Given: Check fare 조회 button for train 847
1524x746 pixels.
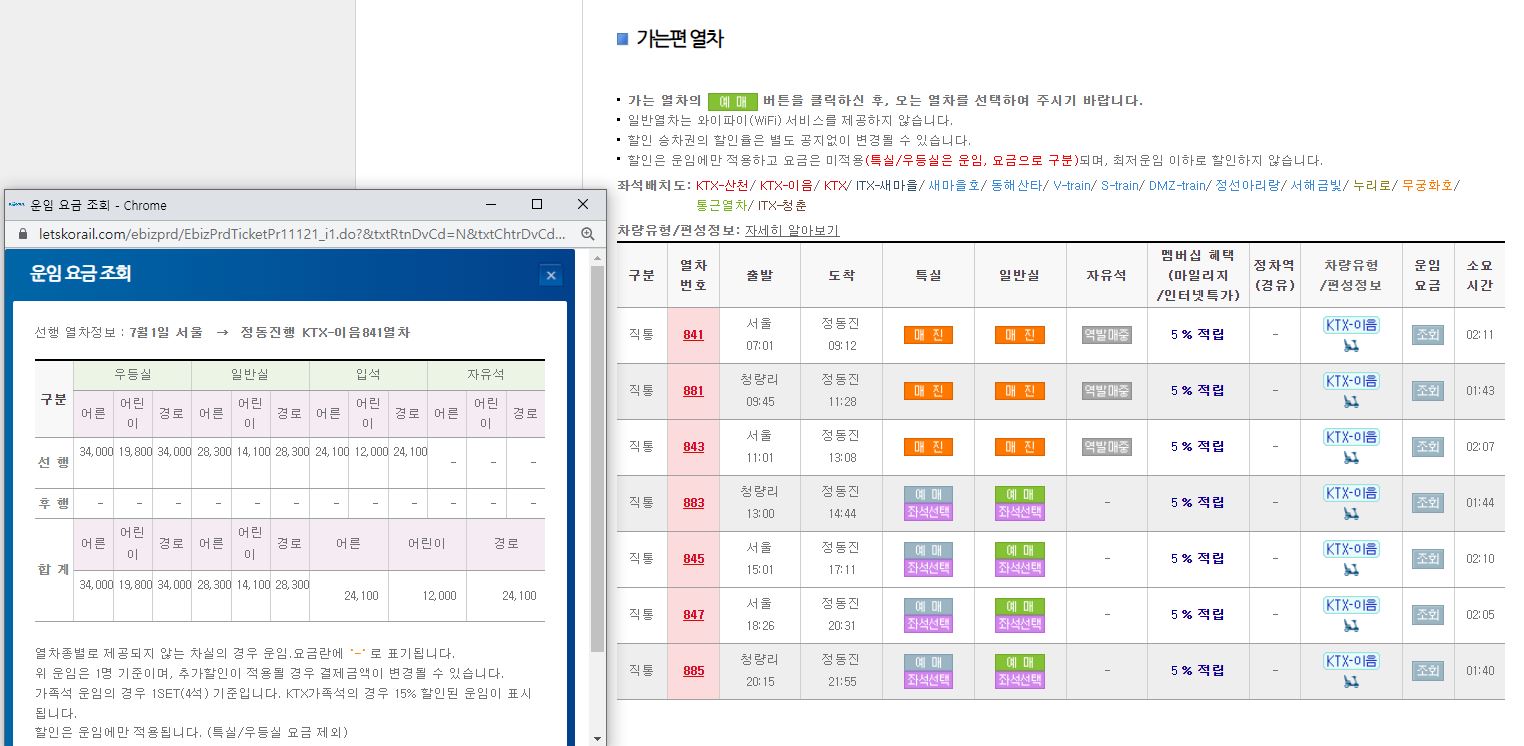Looking at the screenshot, I should tap(1427, 615).
